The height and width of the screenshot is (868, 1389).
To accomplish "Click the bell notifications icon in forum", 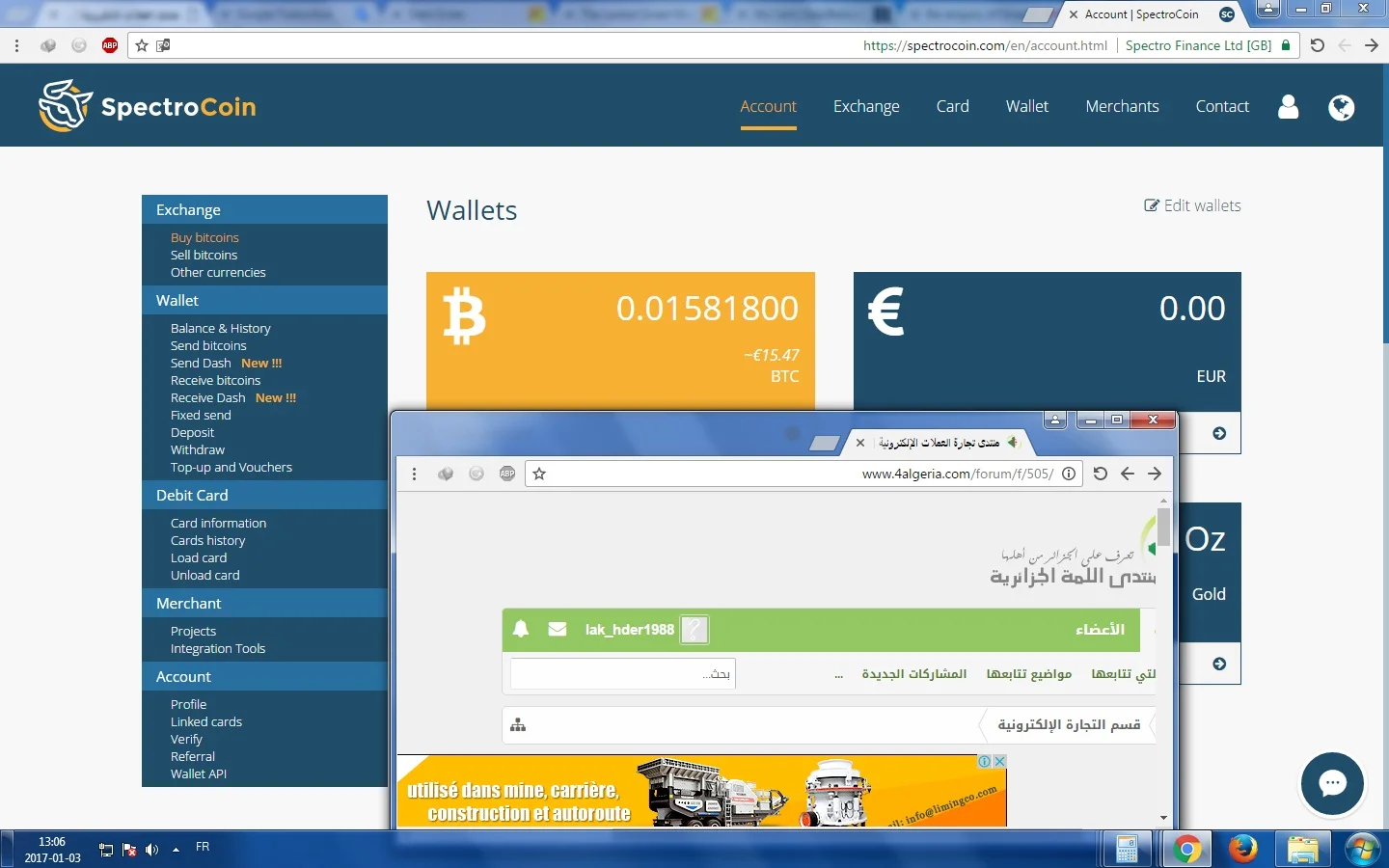I will [521, 629].
